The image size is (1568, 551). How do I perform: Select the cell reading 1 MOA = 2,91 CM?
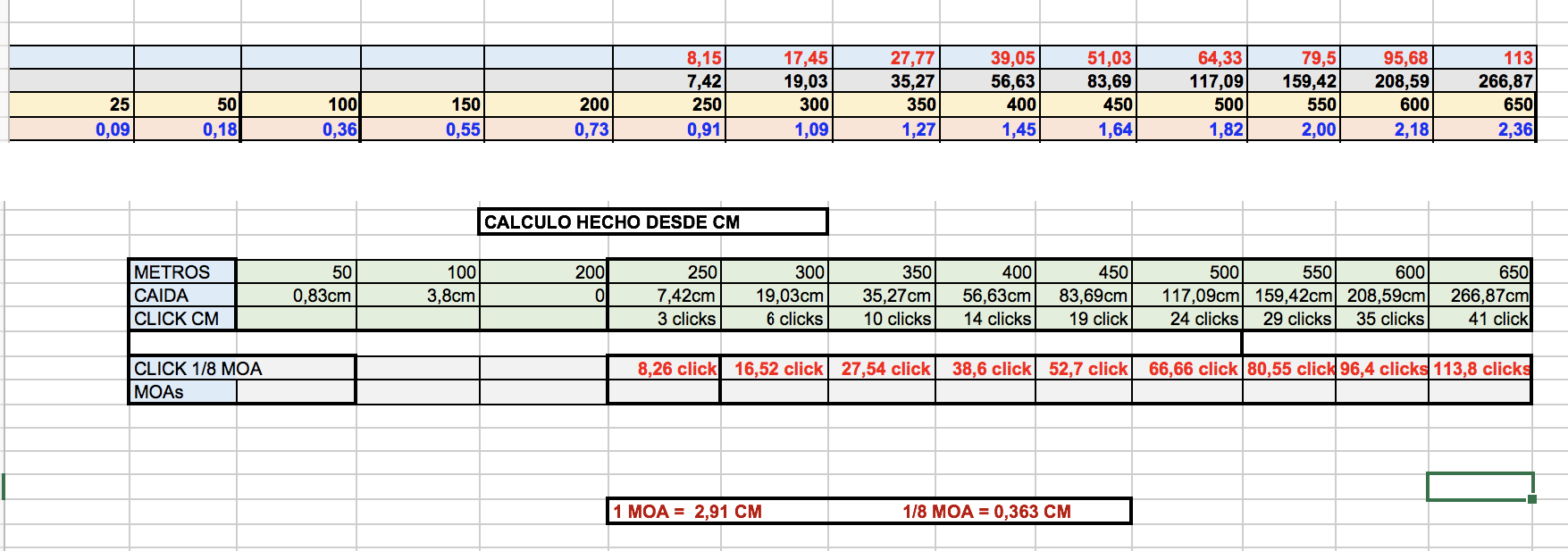coord(687,512)
